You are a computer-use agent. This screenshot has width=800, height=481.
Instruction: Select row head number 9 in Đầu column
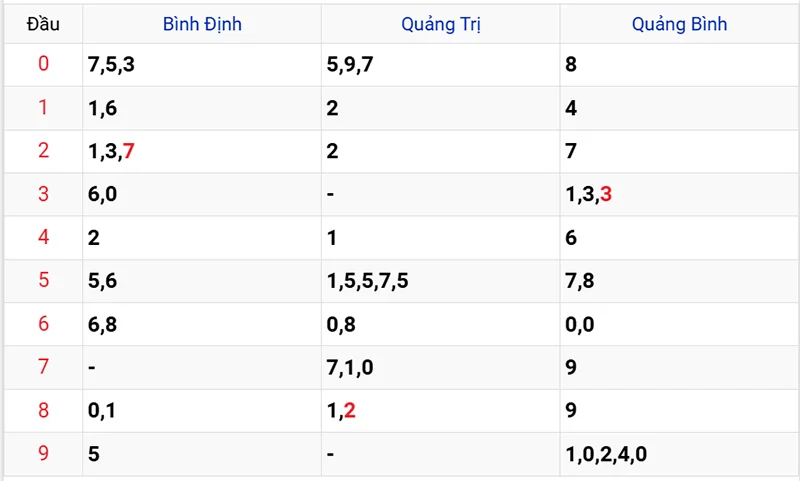point(43,454)
